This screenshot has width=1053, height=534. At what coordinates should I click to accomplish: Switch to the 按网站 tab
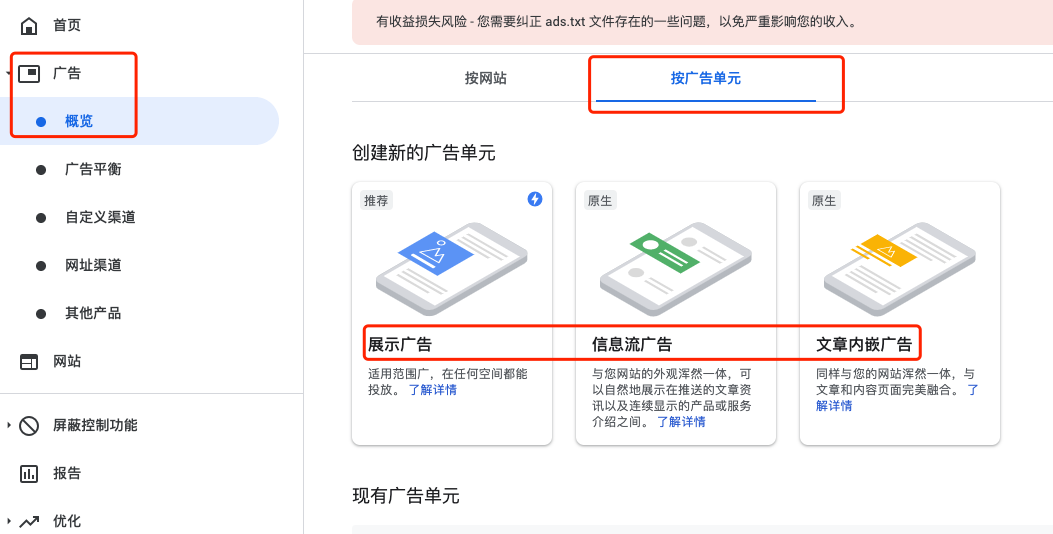(x=486, y=78)
